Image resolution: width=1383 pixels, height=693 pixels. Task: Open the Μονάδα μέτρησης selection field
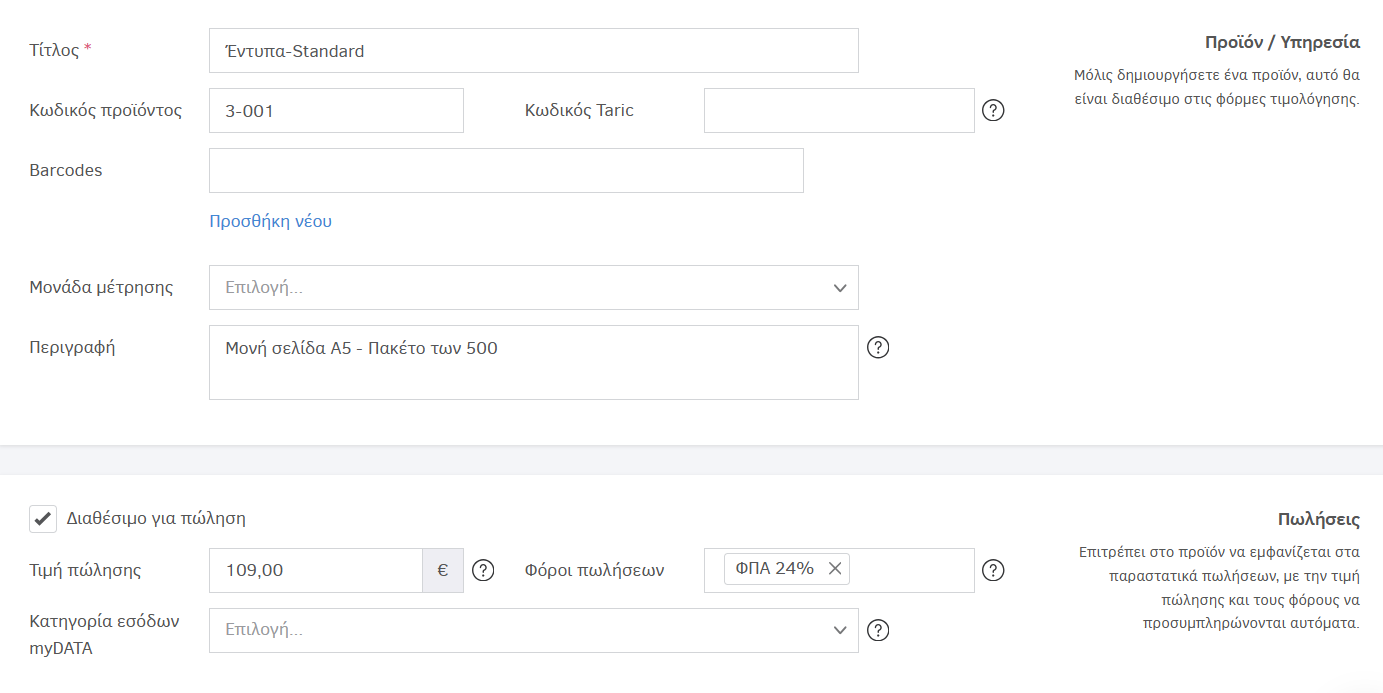pos(520,288)
